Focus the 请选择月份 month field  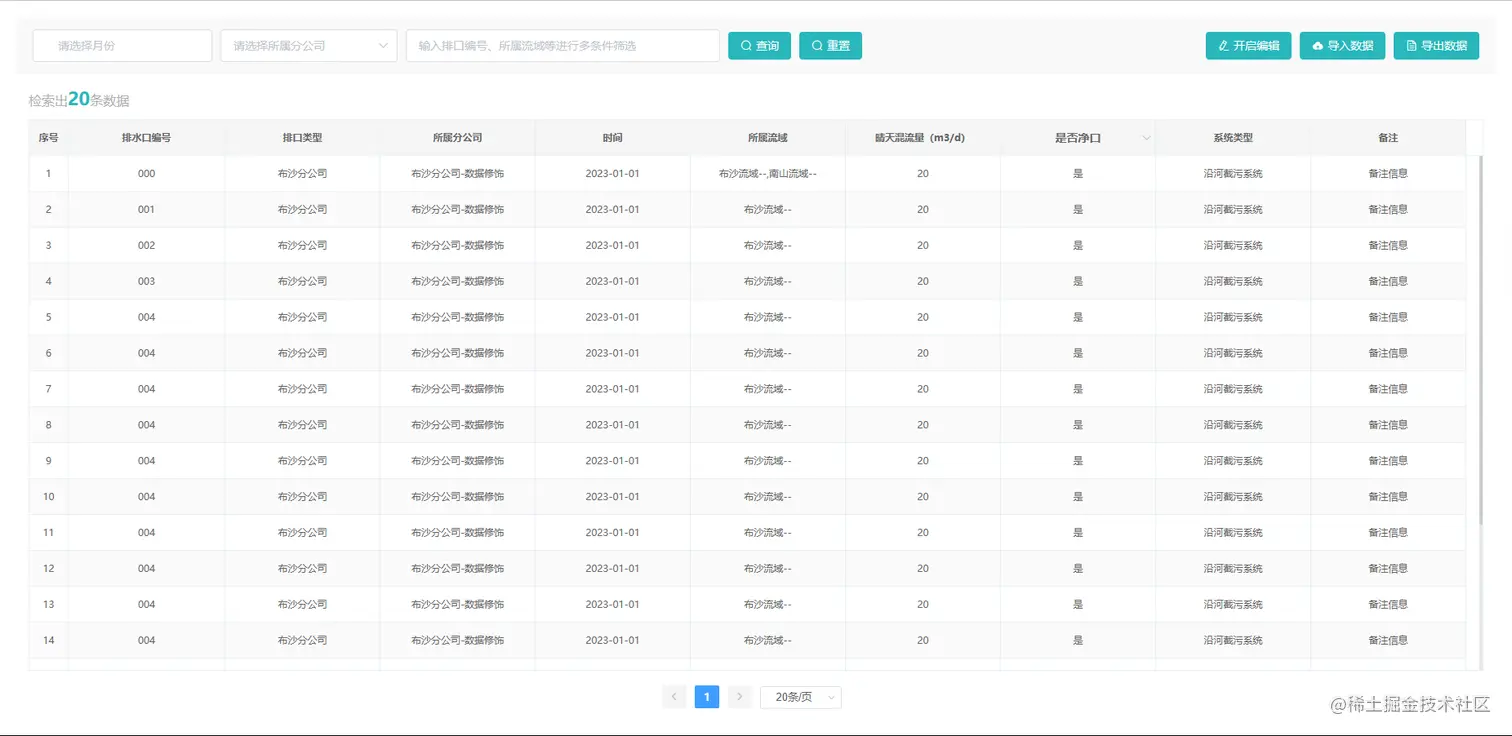(x=122, y=46)
